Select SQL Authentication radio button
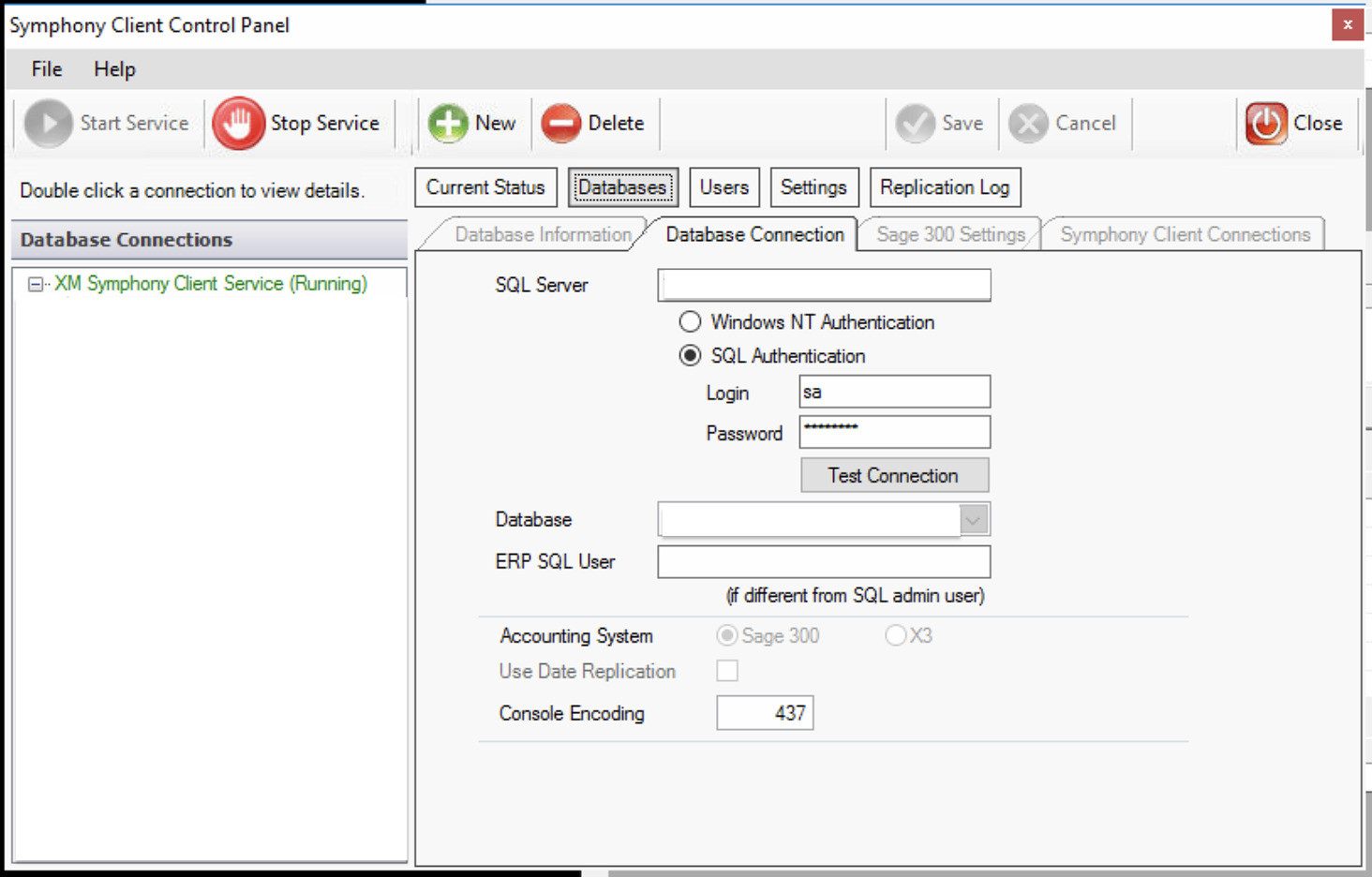 coord(690,355)
